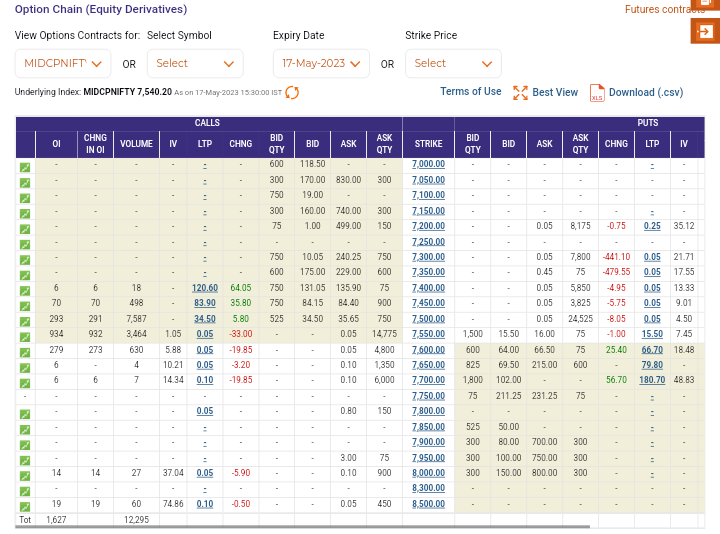Open chart icon for 7,850.00 strike row
The width and height of the screenshot is (720, 534).
point(25,430)
